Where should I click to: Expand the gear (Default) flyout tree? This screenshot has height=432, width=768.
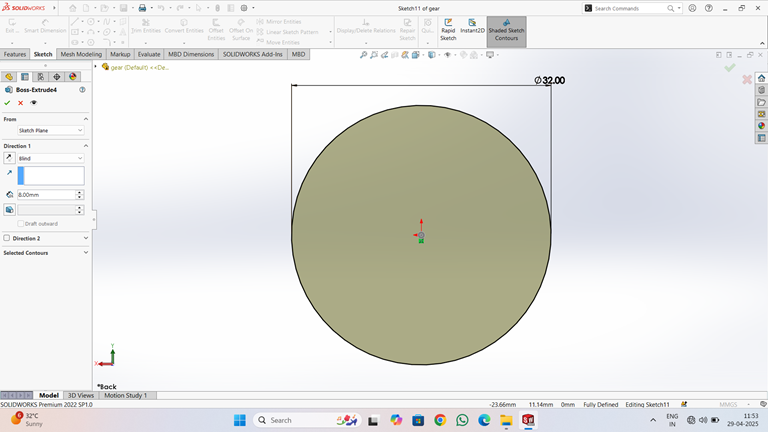coord(96,67)
